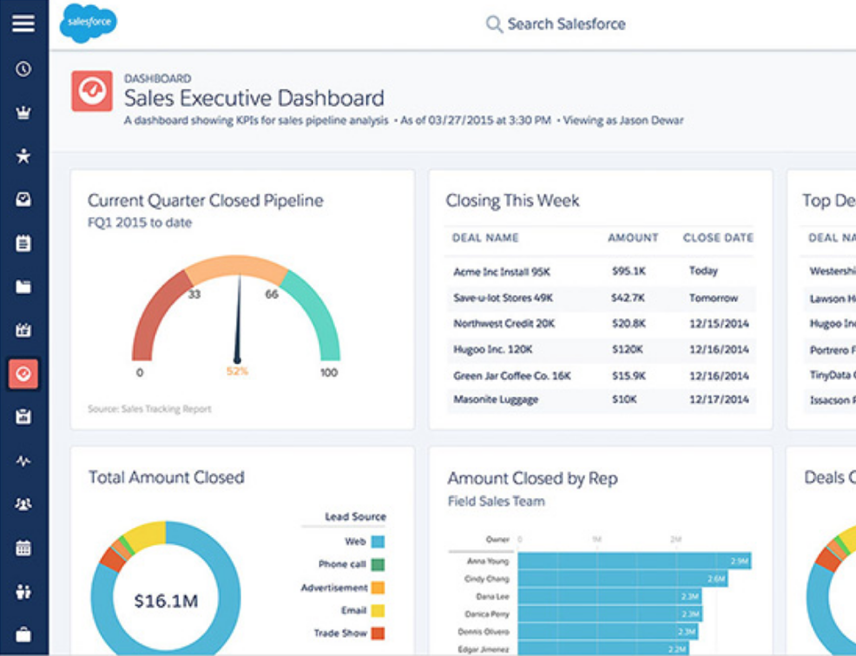Click the star person icon in sidebar
Screen dimensions: 856x656
(23, 156)
